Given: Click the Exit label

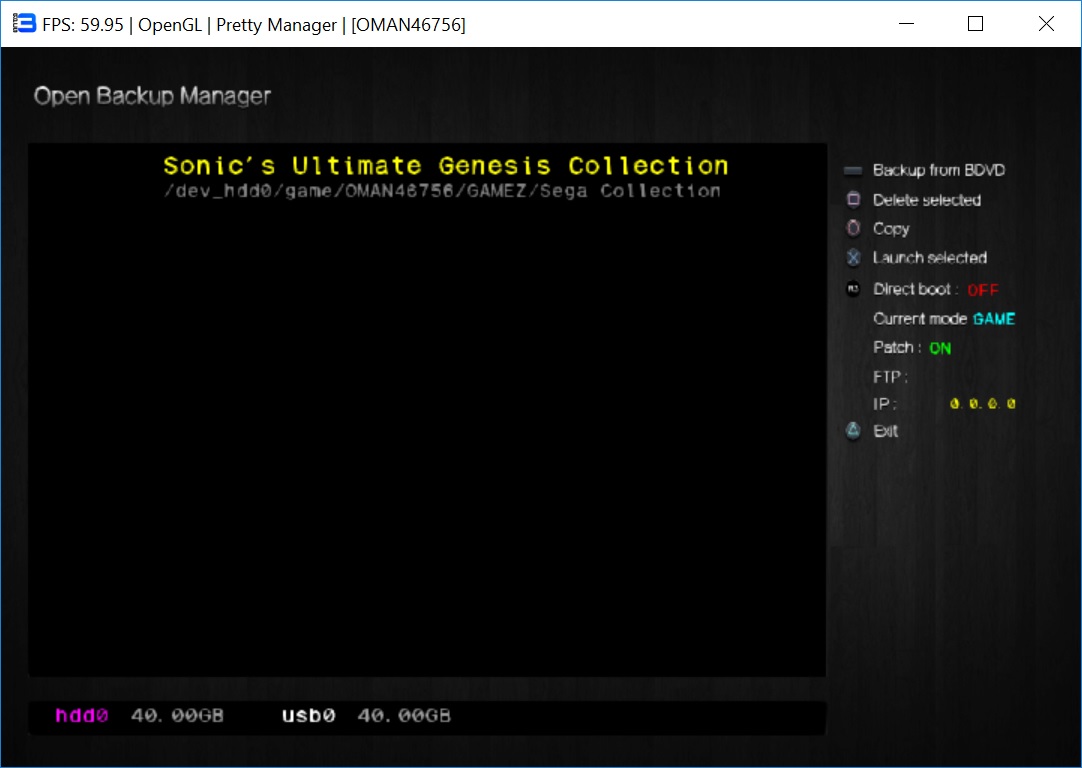Looking at the screenshot, I should (x=885, y=431).
